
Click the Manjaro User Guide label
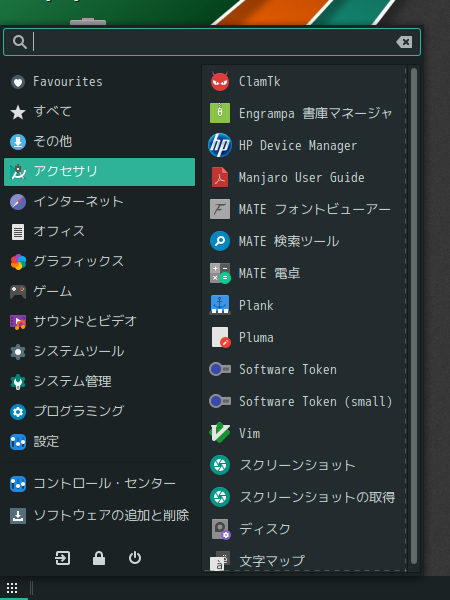pyautogui.click(x=302, y=178)
